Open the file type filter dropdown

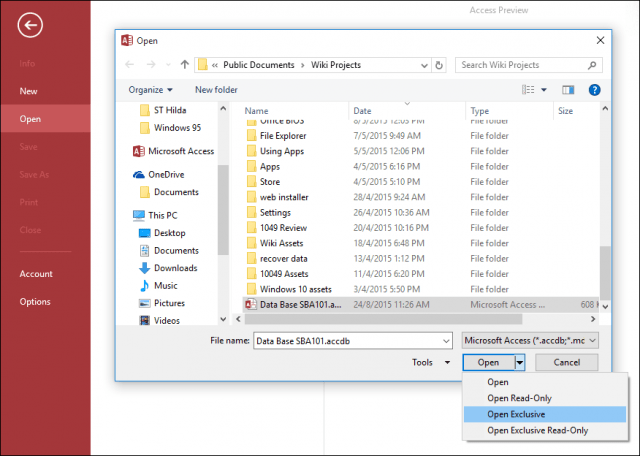530,340
